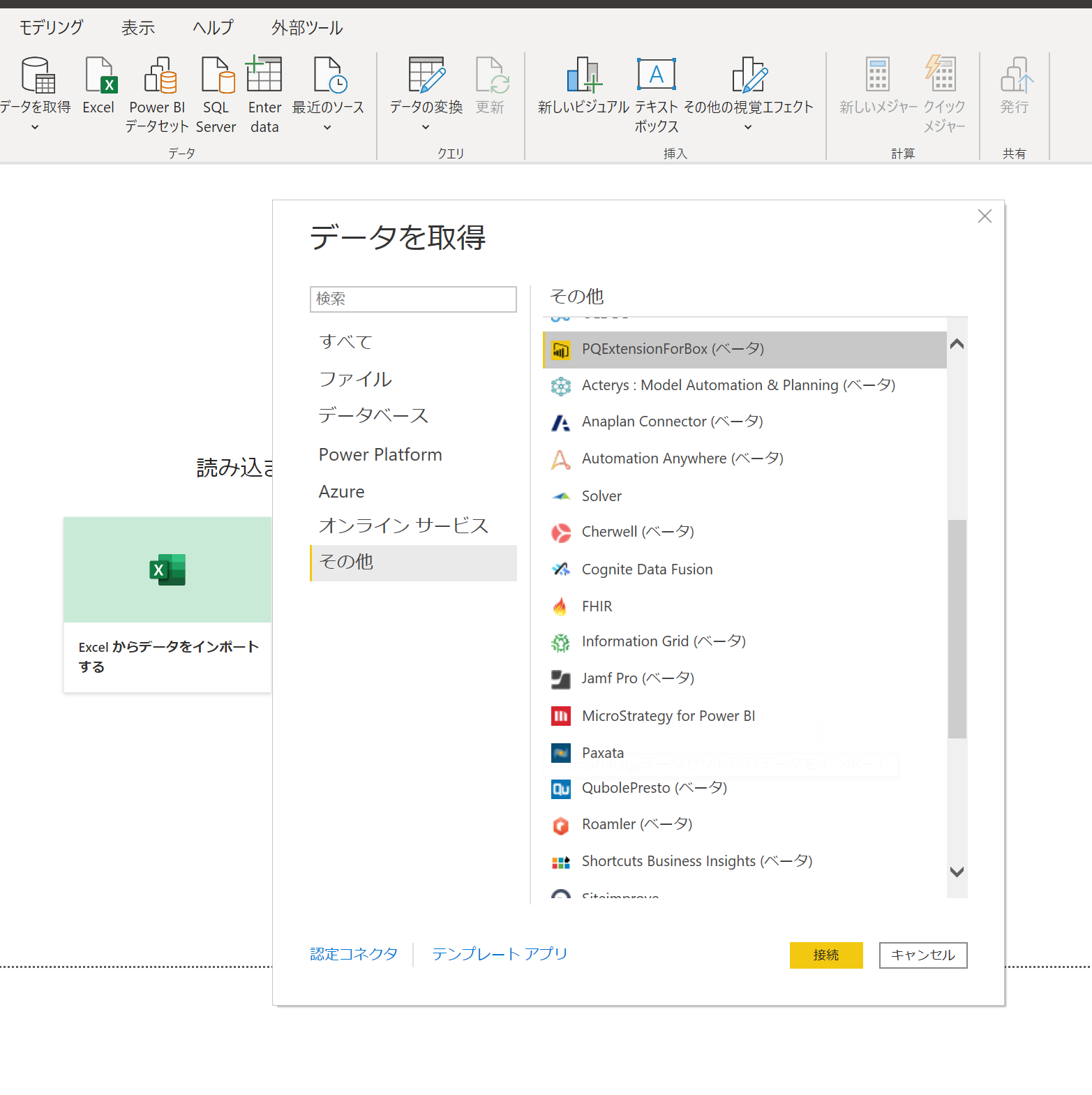1092x1095 pixels.
Task: Open the 認定コネクタ link
Action: (354, 954)
